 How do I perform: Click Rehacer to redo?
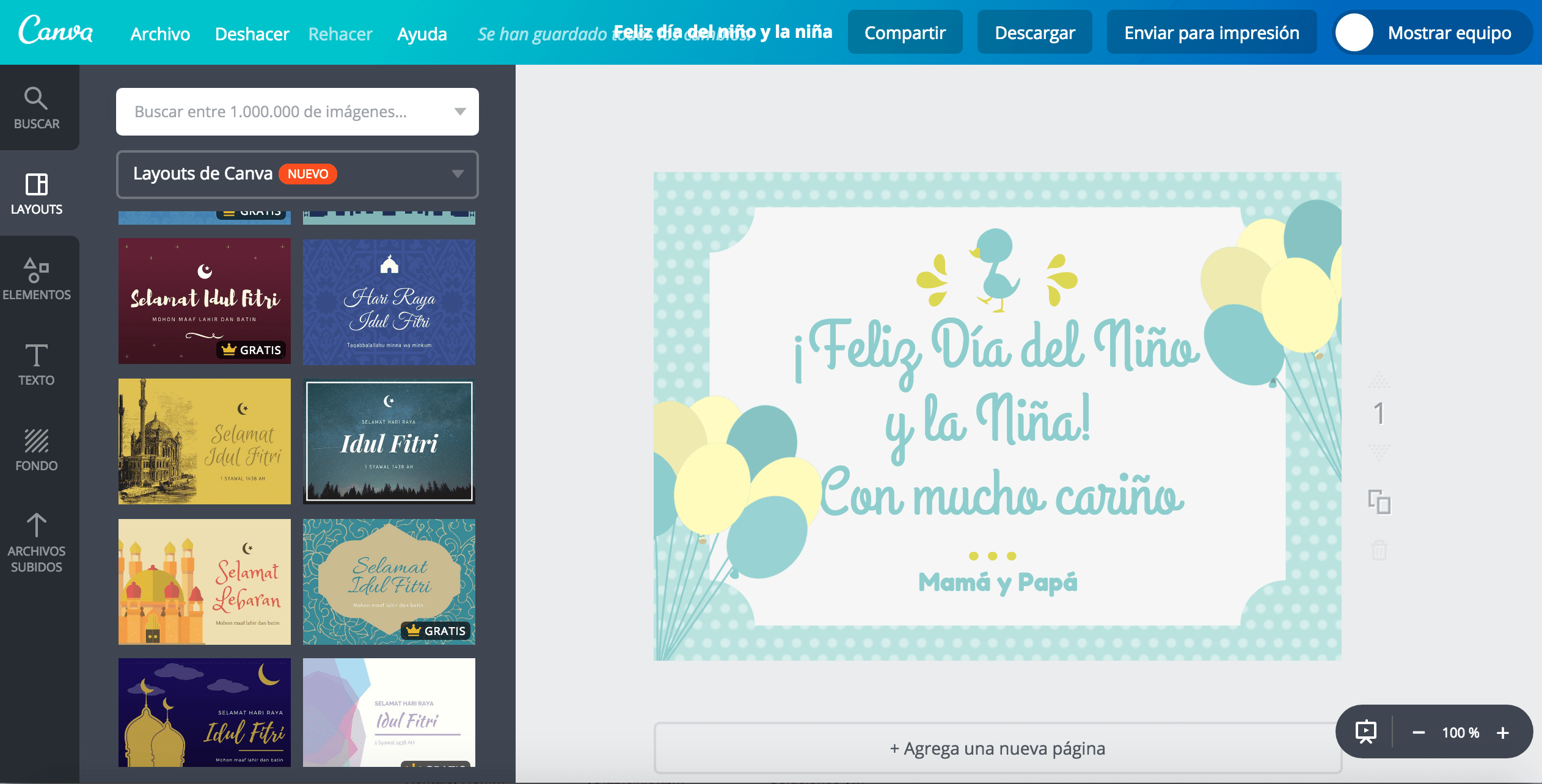pos(340,34)
